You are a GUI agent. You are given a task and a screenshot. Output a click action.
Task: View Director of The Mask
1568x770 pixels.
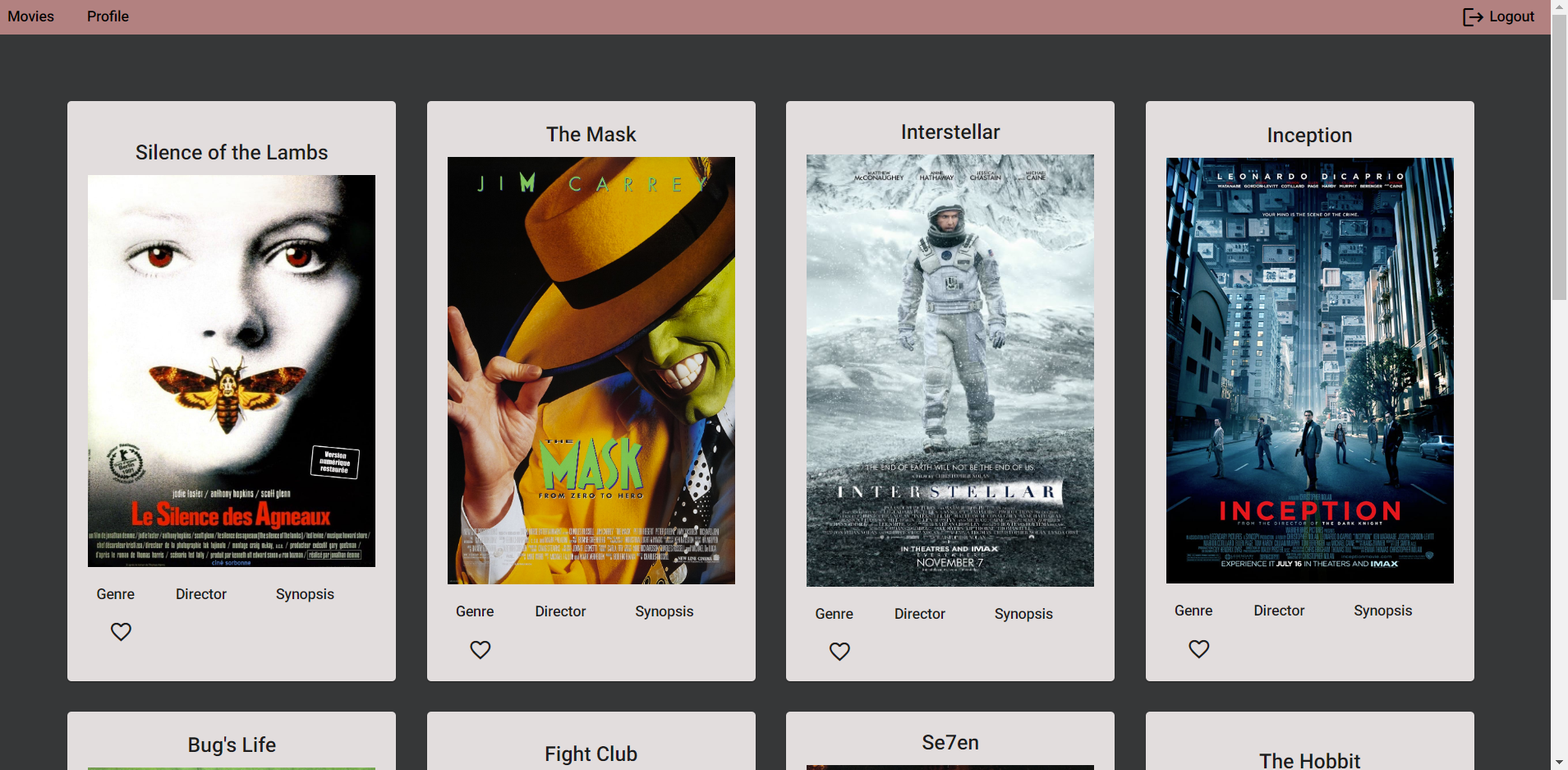click(x=560, y=611)
